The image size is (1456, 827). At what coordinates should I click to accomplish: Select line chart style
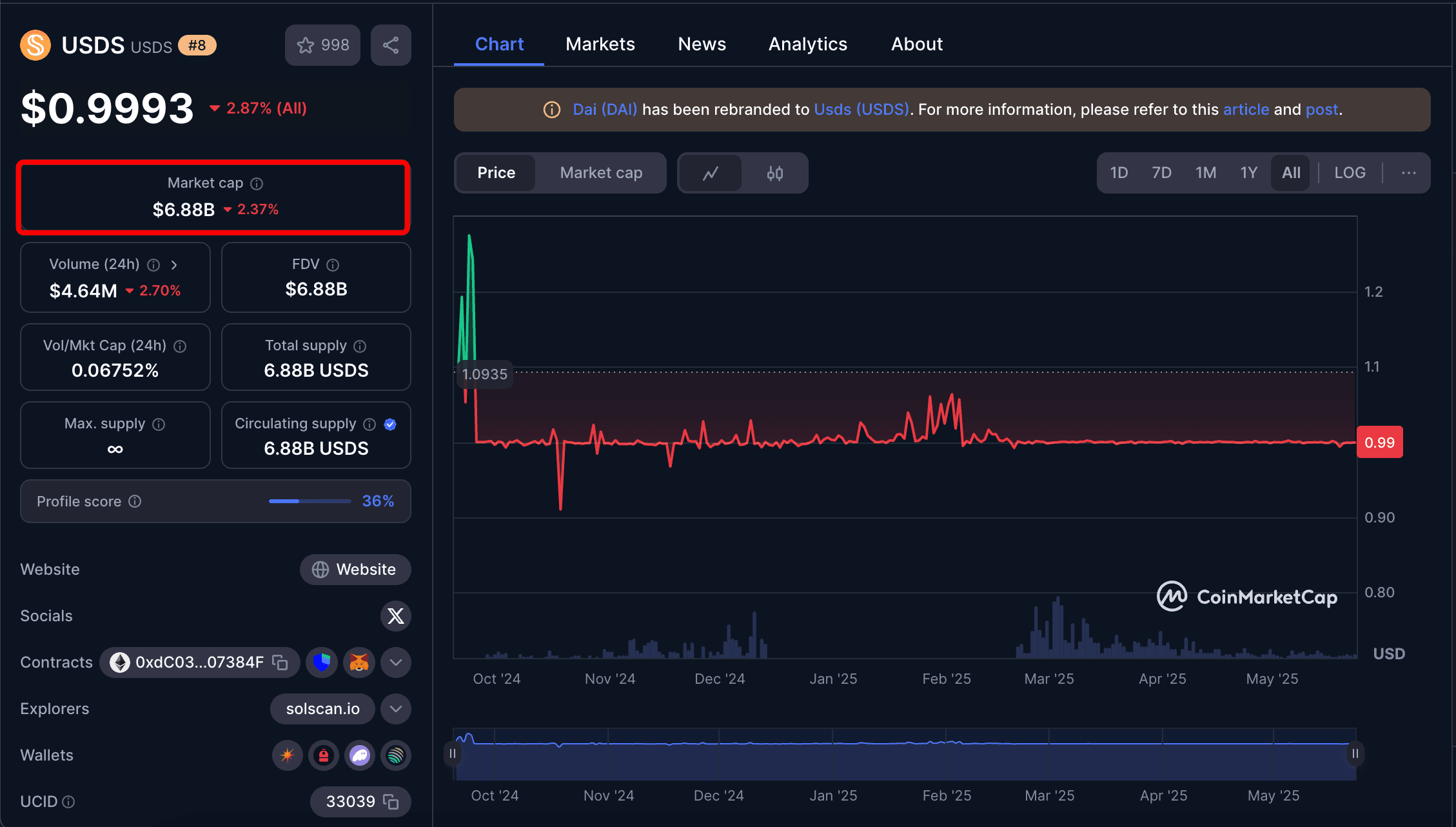pos(711,173)
